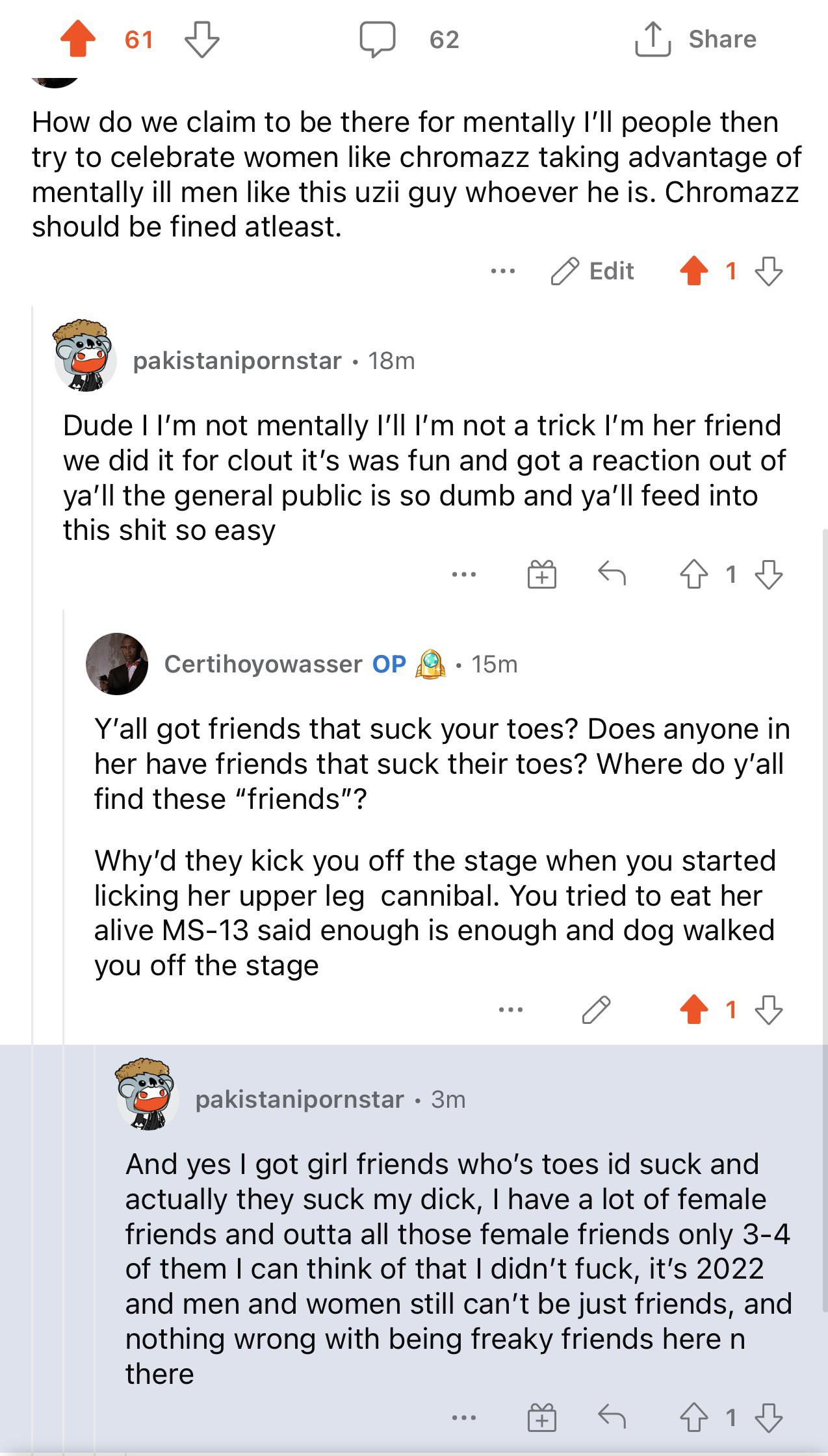Edit Certihoyowasser's comment with the pencil icon
Image resolution: width=828 pixels, height=1456 pixels.
596,1010
